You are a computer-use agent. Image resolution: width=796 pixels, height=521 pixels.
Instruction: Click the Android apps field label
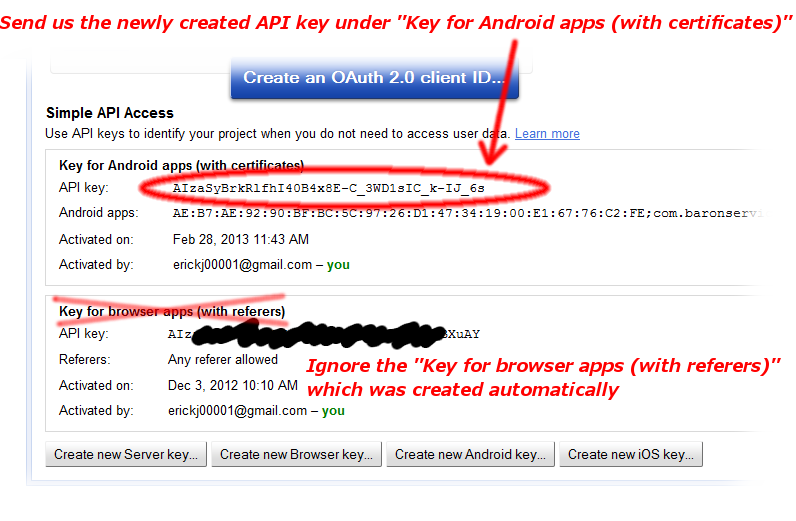click(98, 212)
